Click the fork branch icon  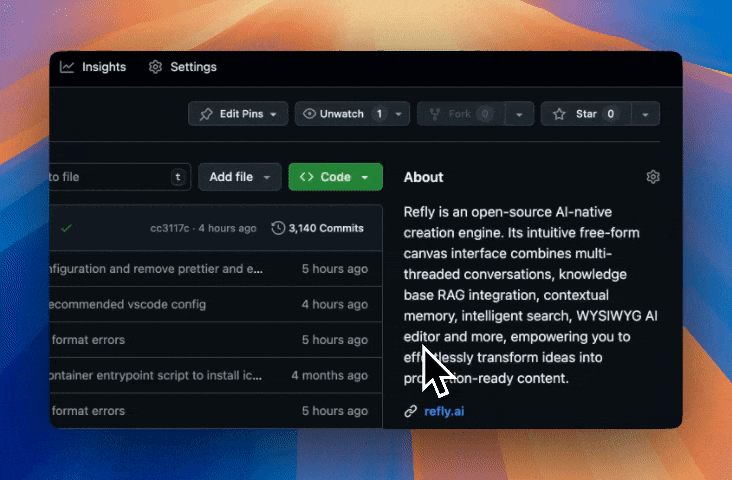[435, 114]
